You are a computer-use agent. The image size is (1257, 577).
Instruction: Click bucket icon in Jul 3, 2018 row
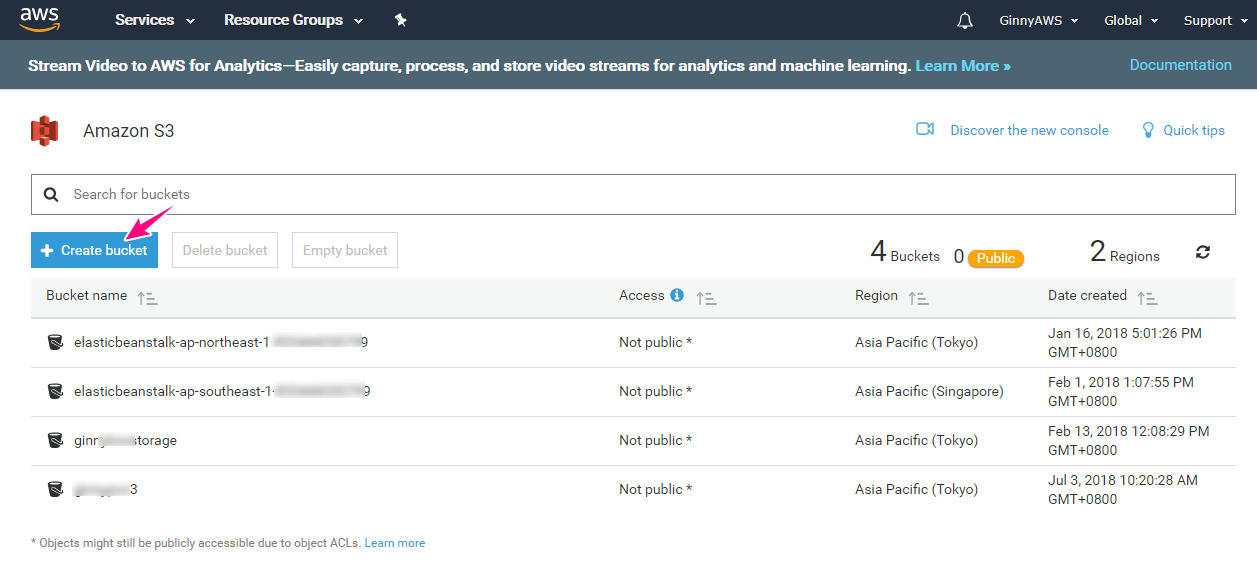pyautogui.click(x=56, y=489)
